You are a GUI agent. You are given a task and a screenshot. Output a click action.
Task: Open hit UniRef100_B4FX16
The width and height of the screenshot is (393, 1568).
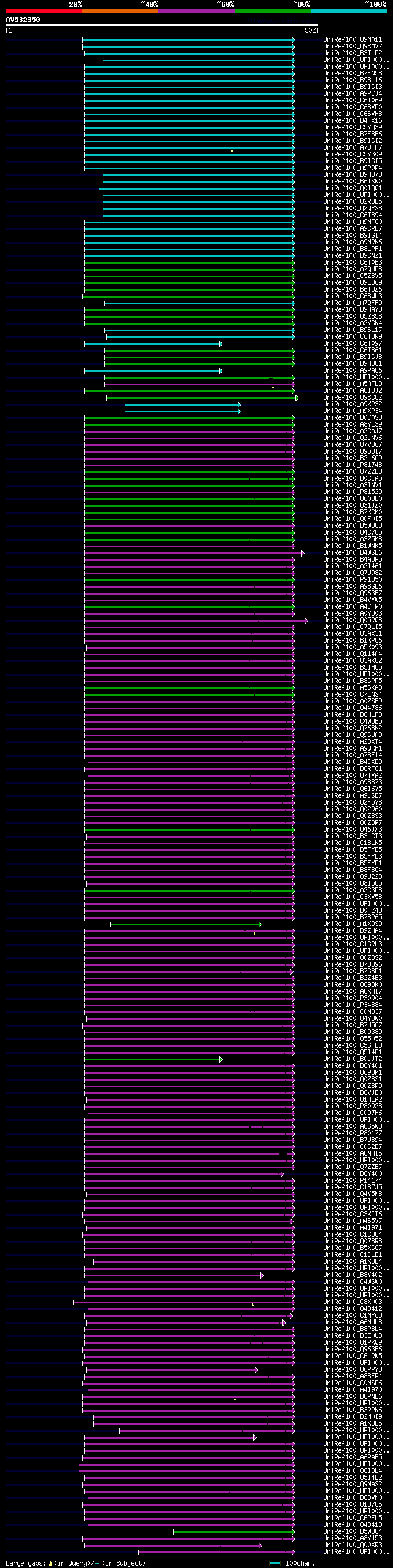click(x=352, y=121)
